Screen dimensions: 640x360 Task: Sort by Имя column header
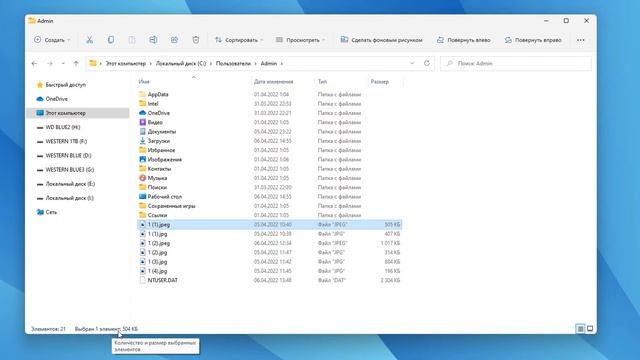click(144, 82)
